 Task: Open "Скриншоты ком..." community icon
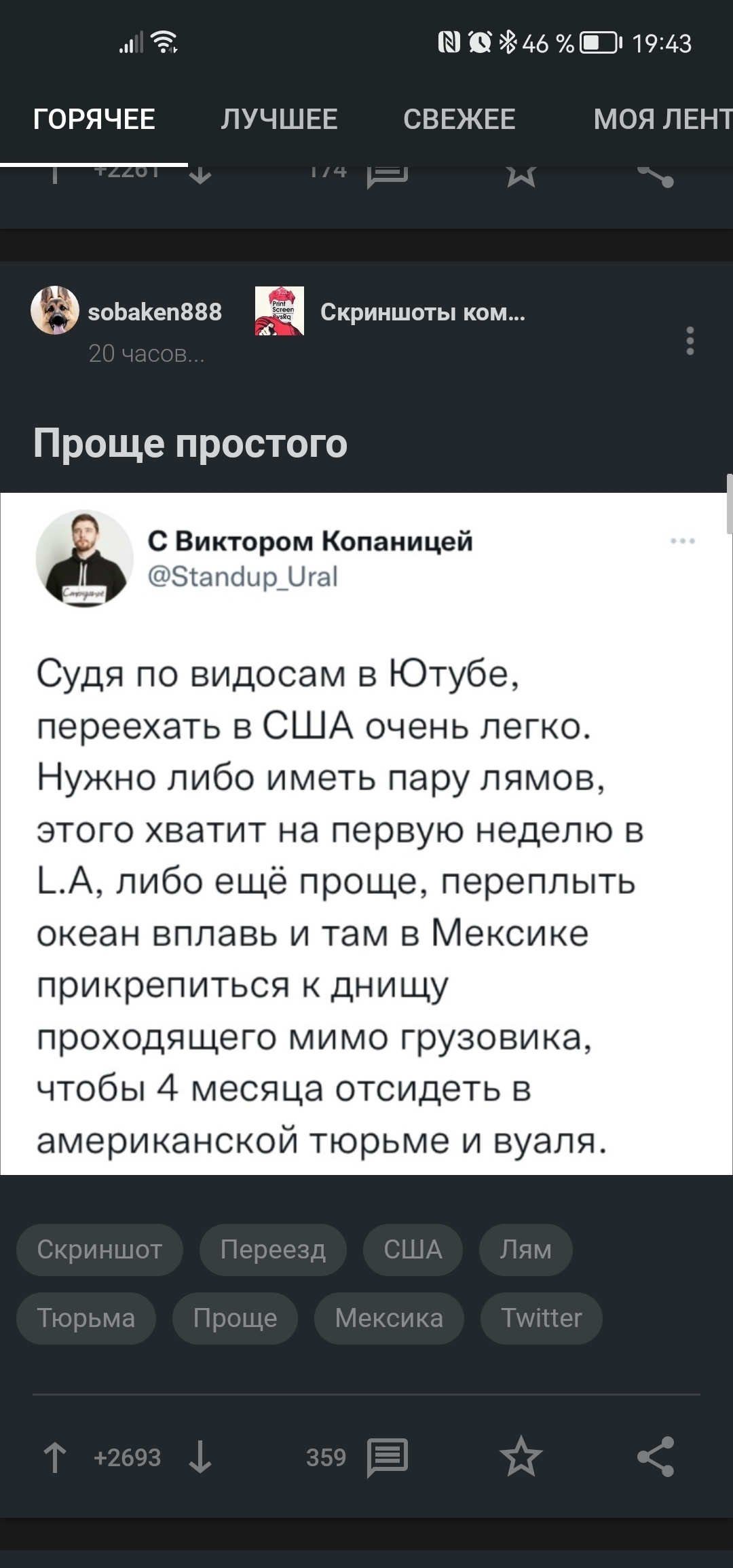tap(280, 311)
